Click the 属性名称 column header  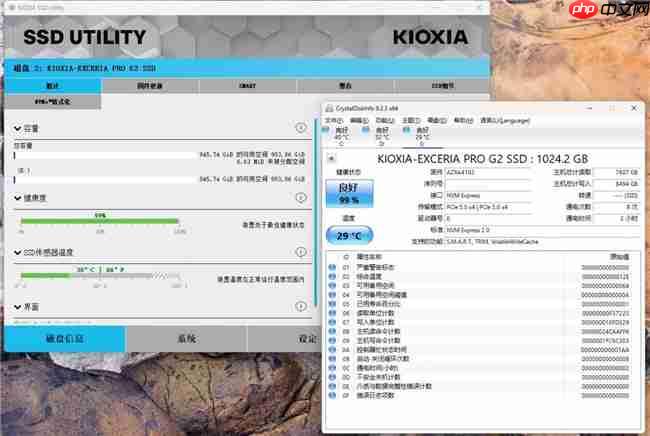[369, 257]
